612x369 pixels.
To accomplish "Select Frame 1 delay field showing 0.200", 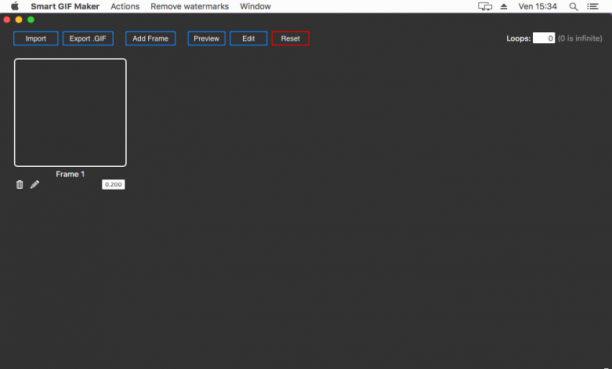I will pos(113,184).
